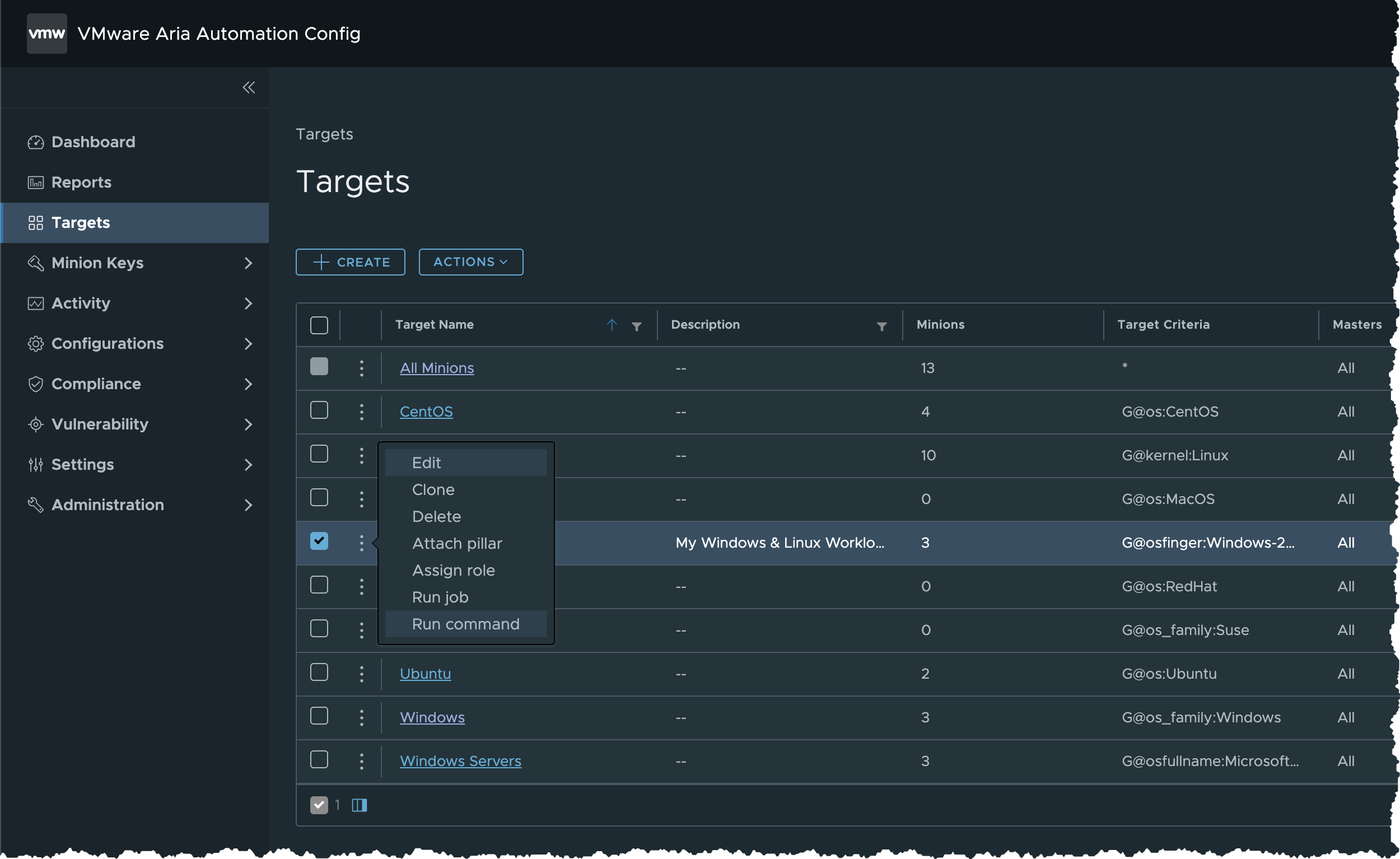Toggle the select-all header checkbox
This screenshot has width=1400, height=859.
click(x=319, y=325)
